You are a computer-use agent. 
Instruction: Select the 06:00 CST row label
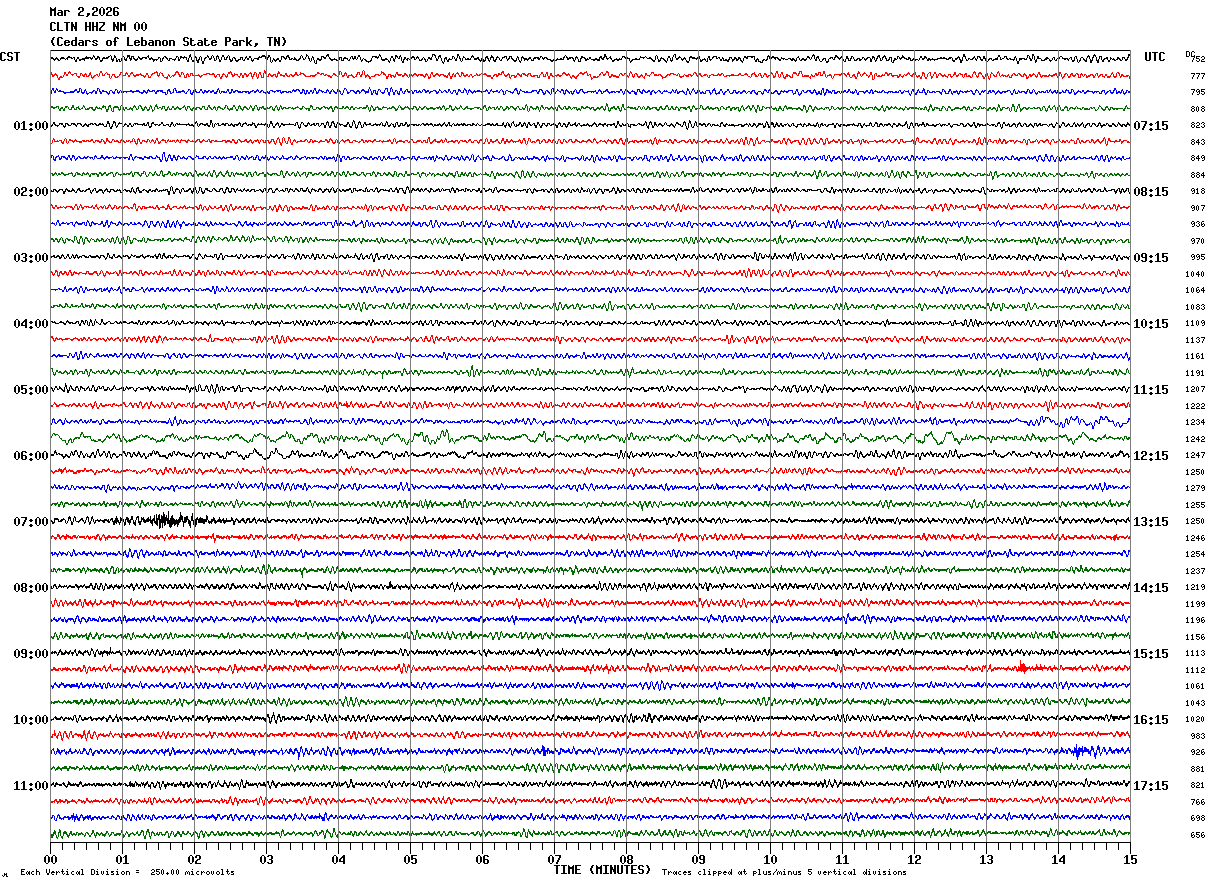30,456
